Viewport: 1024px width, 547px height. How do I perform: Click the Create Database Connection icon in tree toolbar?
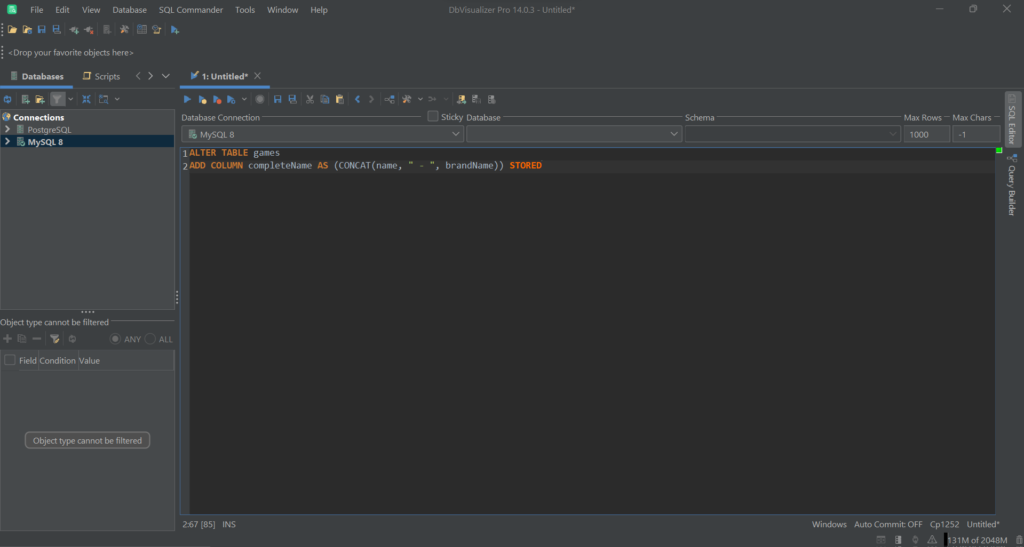tap(25, 99)
